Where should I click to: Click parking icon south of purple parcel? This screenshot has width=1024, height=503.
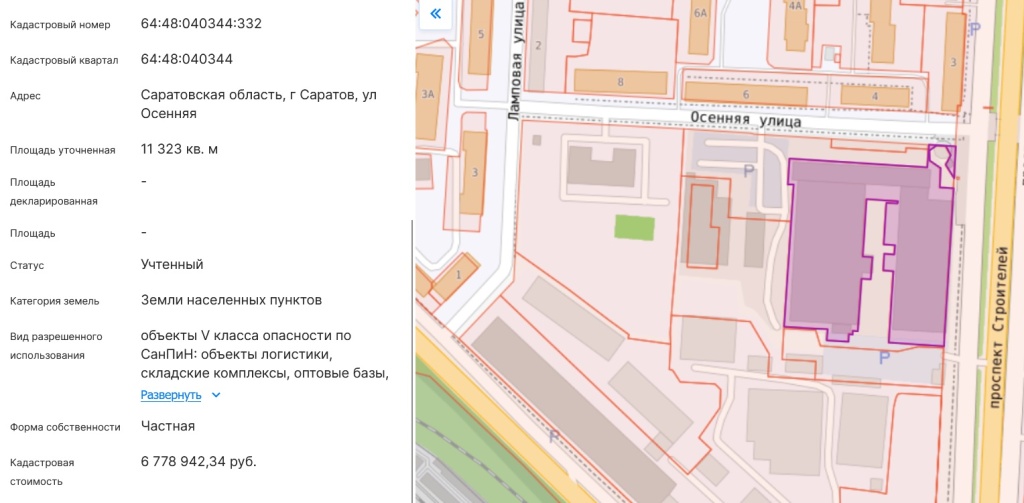[x=883, y=358]
